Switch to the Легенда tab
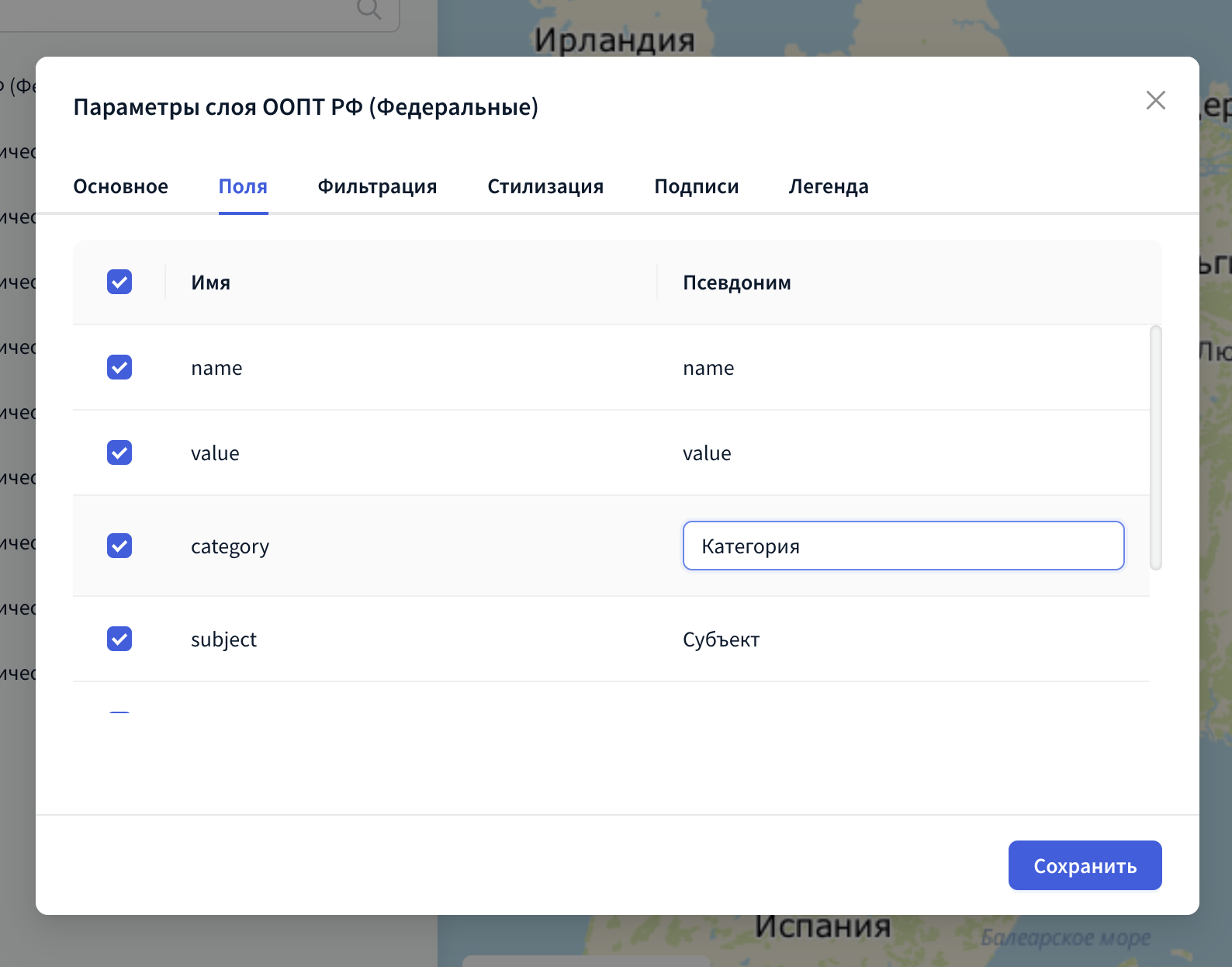Image resolution: width=1232 pixels, height=967 pixels. click(x=829, y=187)
